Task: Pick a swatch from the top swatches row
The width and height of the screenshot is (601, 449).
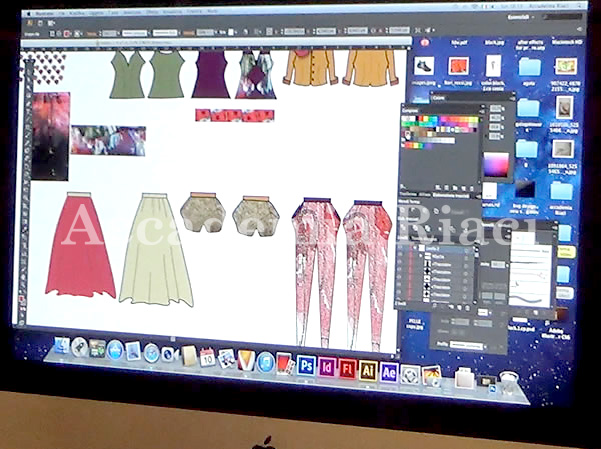Action: point(441,120)
